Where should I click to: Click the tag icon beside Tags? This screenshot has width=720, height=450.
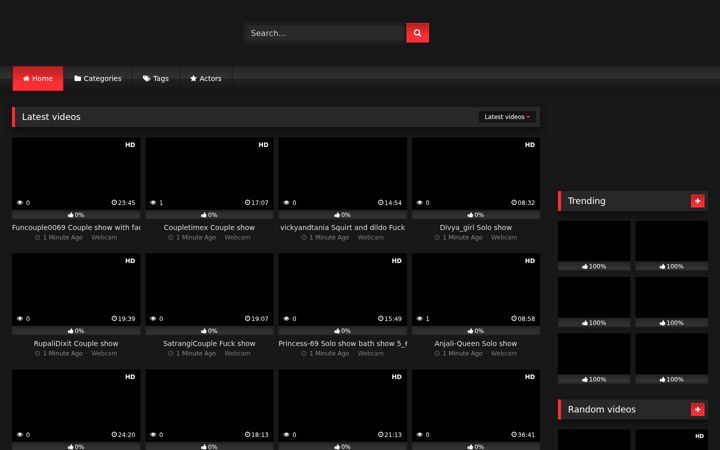point(146,79)
